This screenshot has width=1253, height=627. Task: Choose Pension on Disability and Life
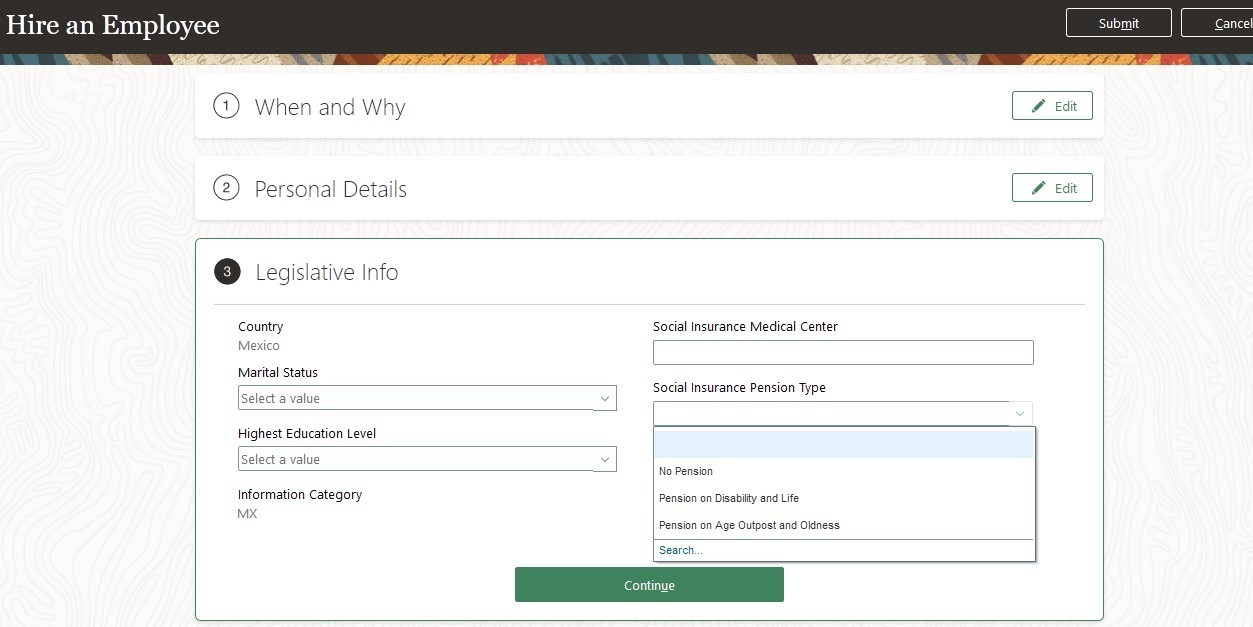tap(729, 498)
